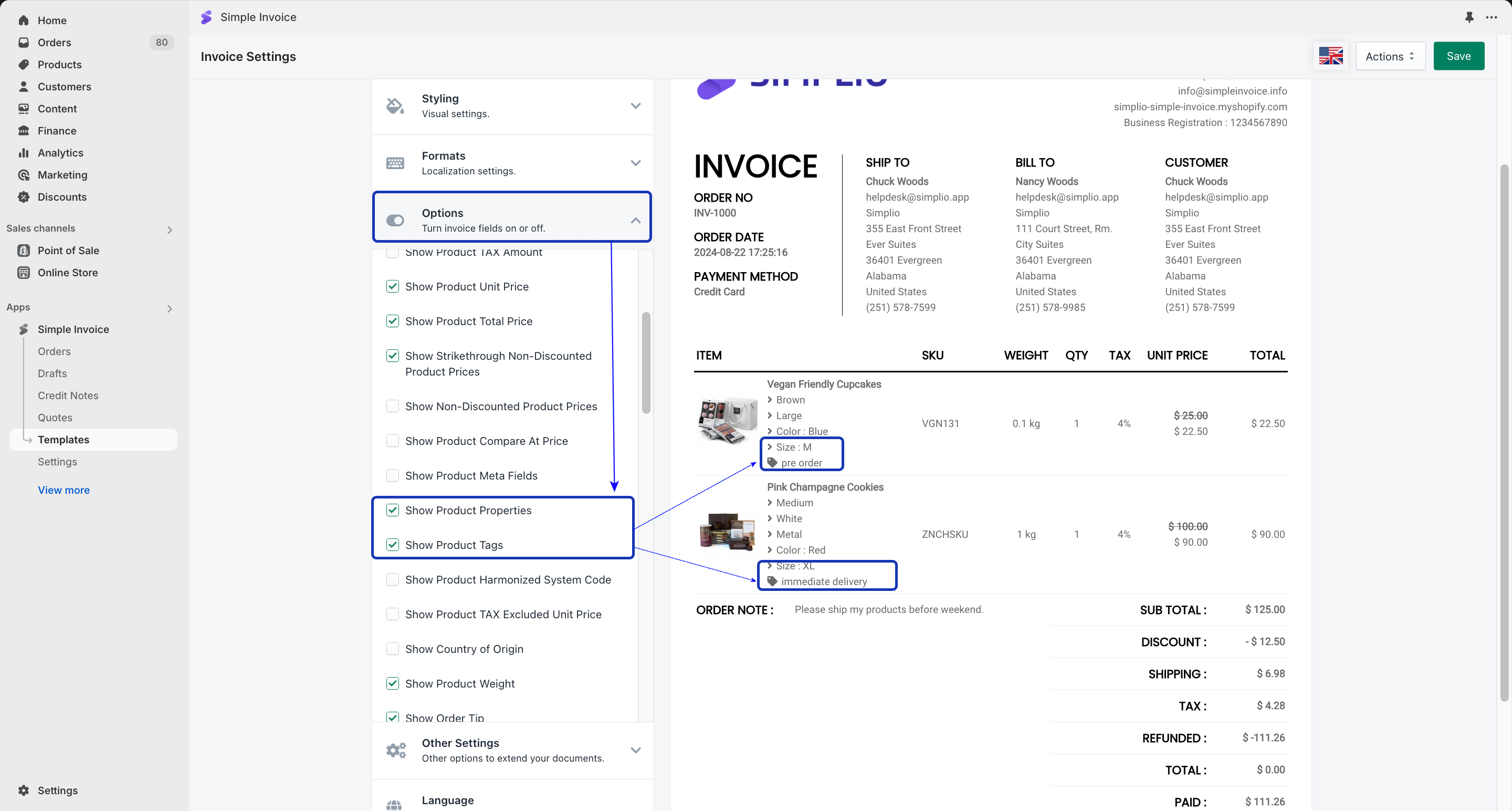Open the three-dot more options menu

[1492, 17]
